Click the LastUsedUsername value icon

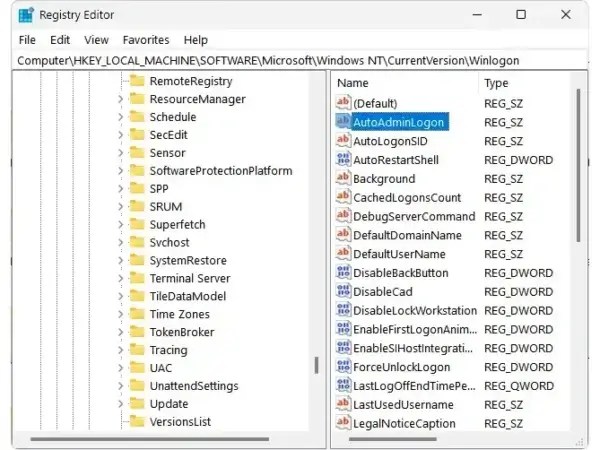tap(343, 404)
